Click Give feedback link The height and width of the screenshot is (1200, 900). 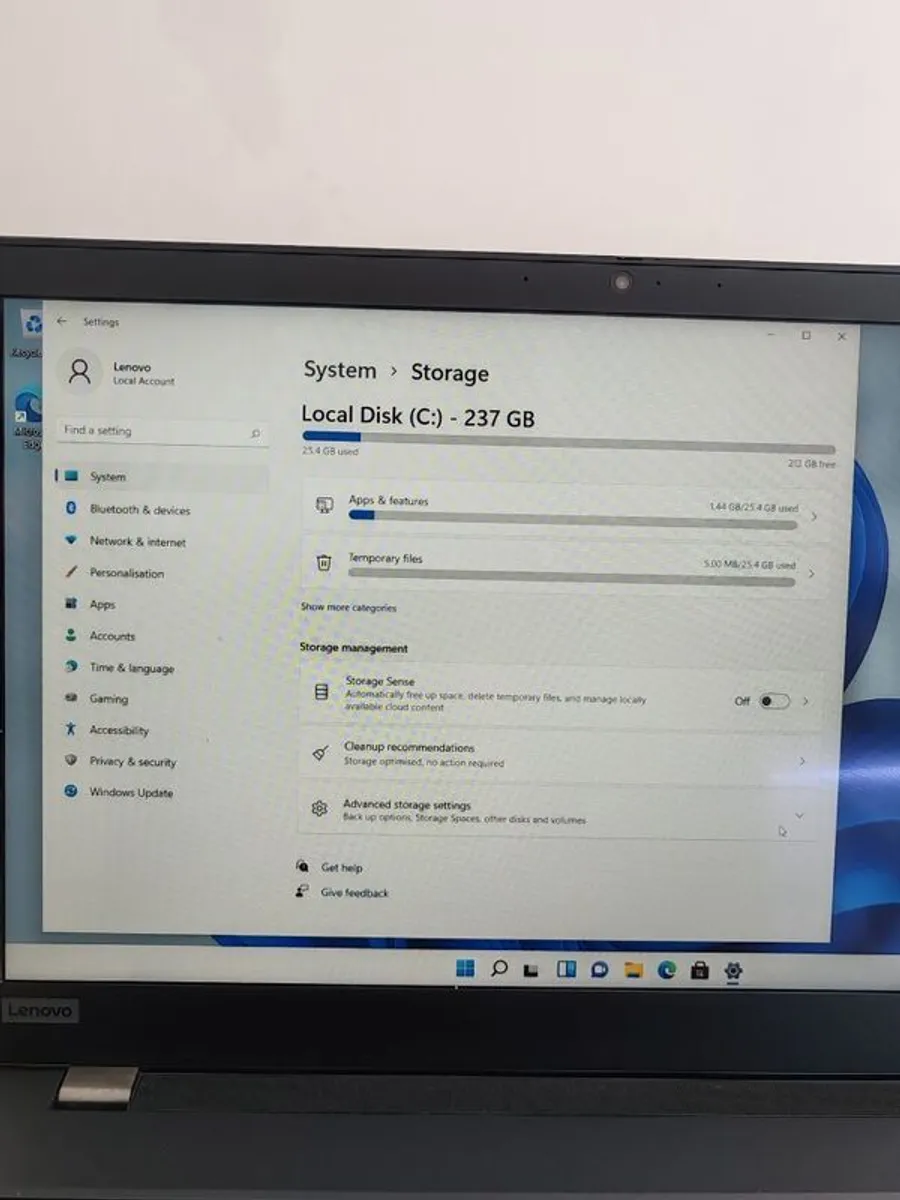click(x=354, y=893)
